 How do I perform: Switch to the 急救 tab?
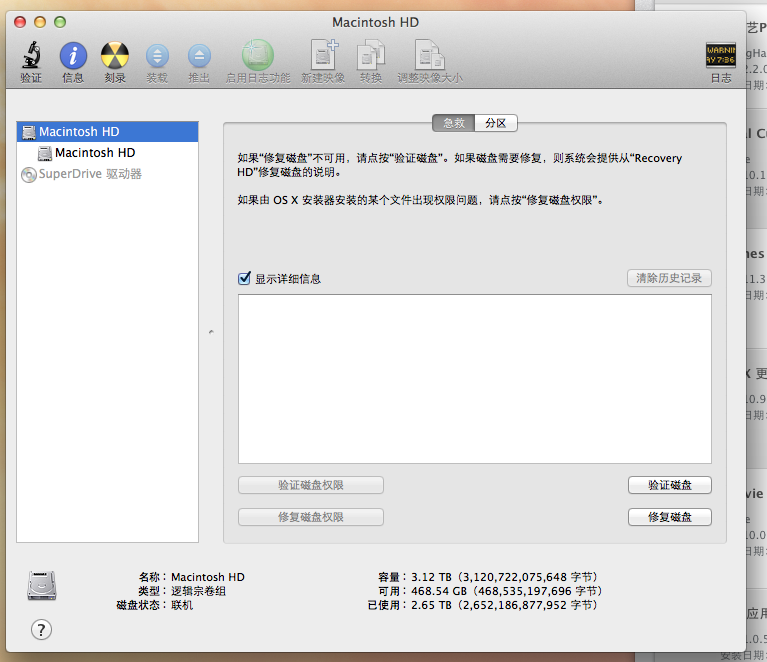[453, 123]
